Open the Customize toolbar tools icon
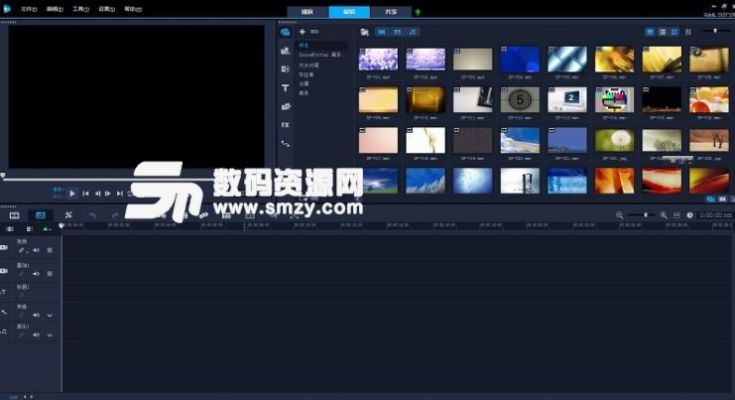 68,215
